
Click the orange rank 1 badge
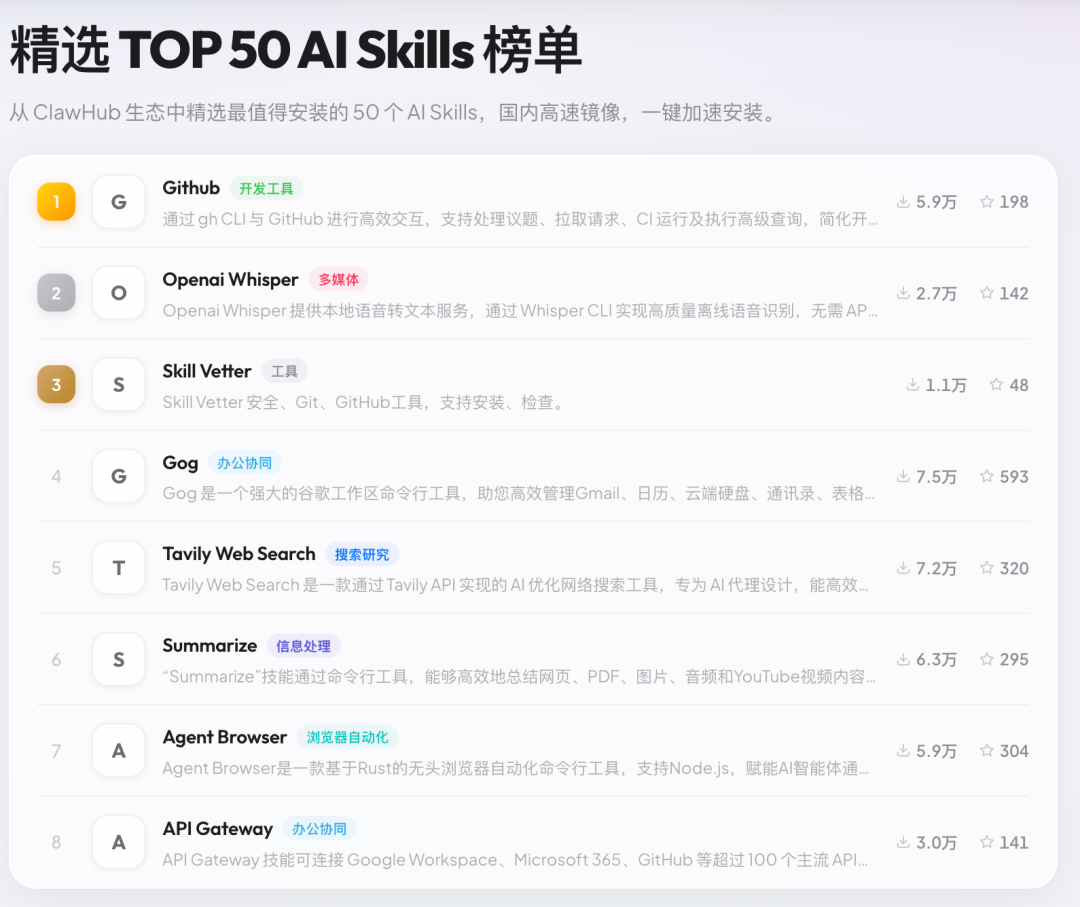(56, 201)
